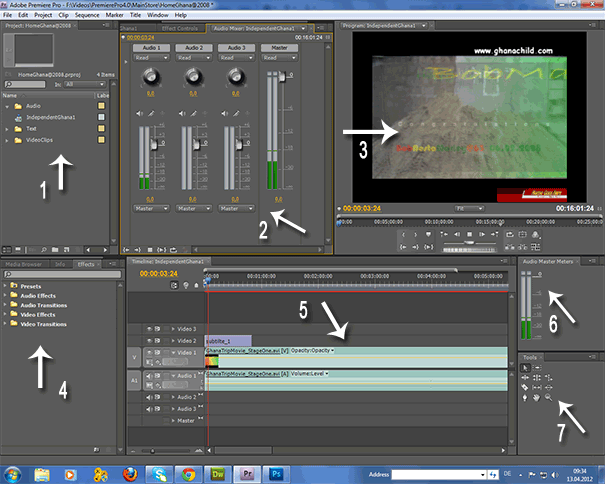Select the Pen tool in Tools panel
Screen dimensions: 605x484
coord(527,397)
